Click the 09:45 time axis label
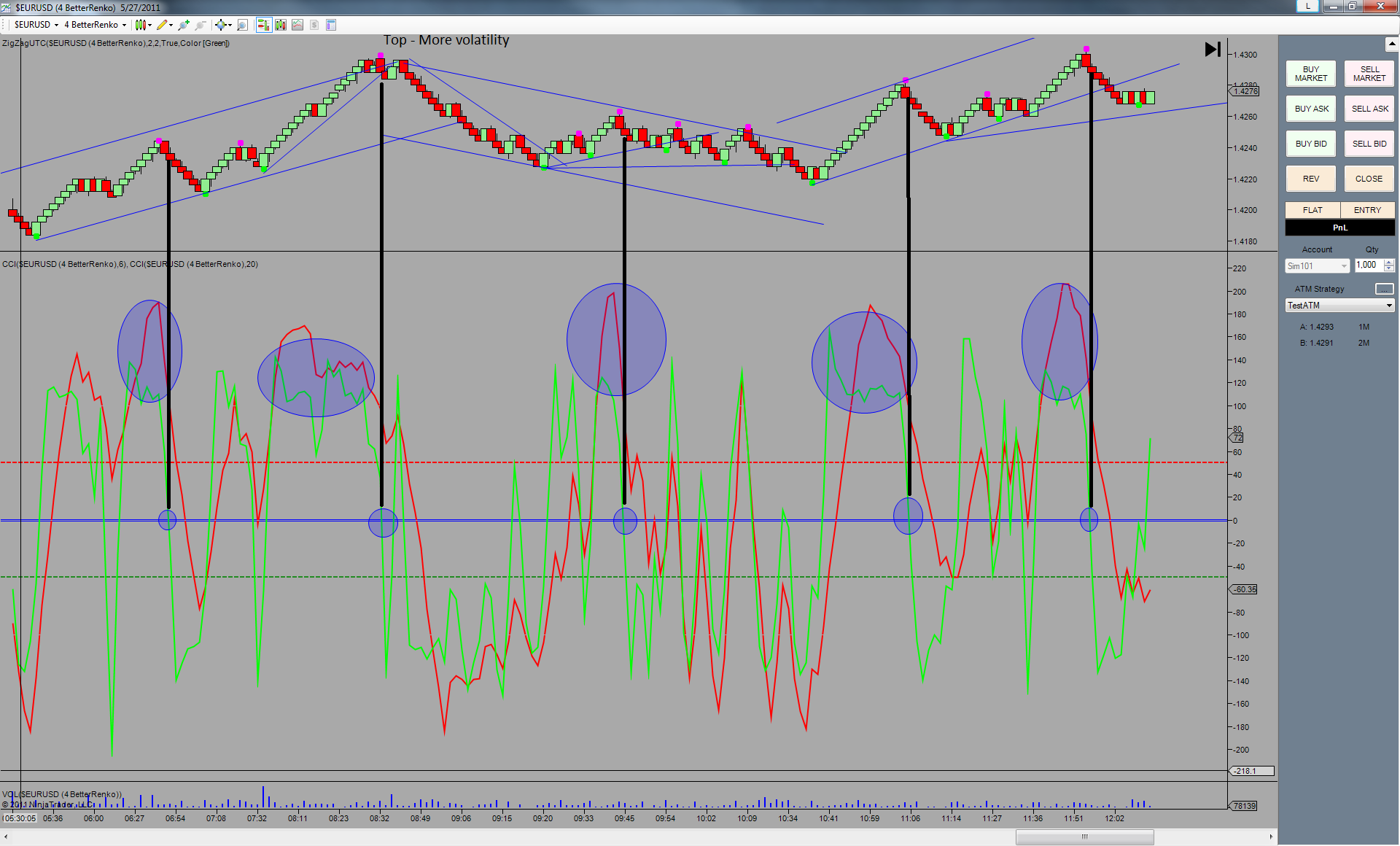Viewport: 1400px width, 846px height. click(624, 818)
